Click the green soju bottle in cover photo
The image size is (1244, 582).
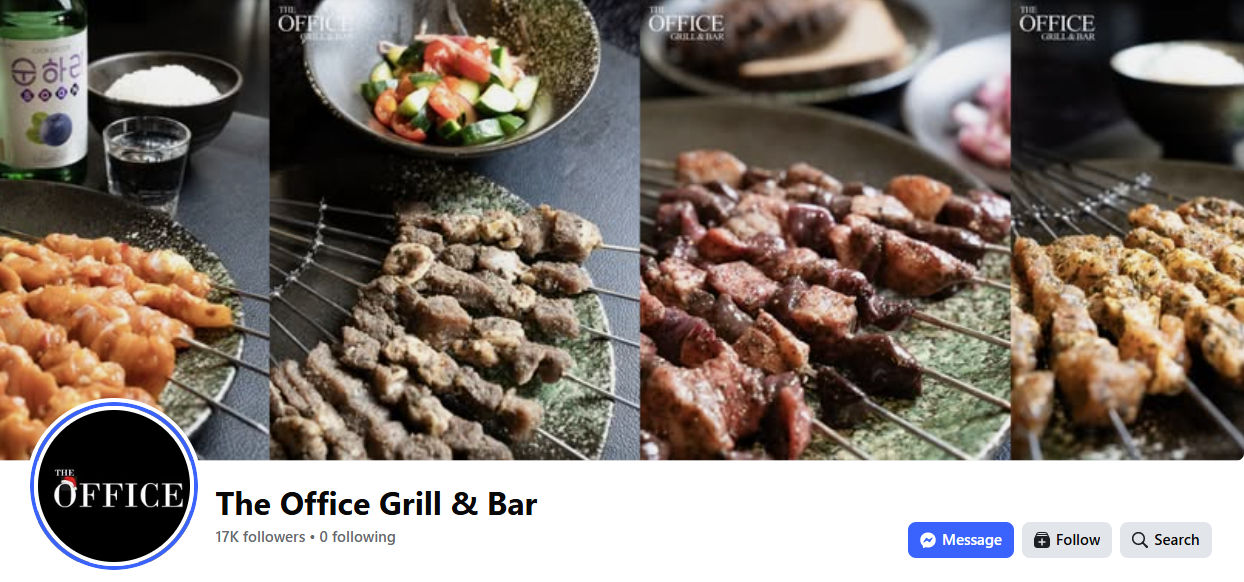pos(43,88)
